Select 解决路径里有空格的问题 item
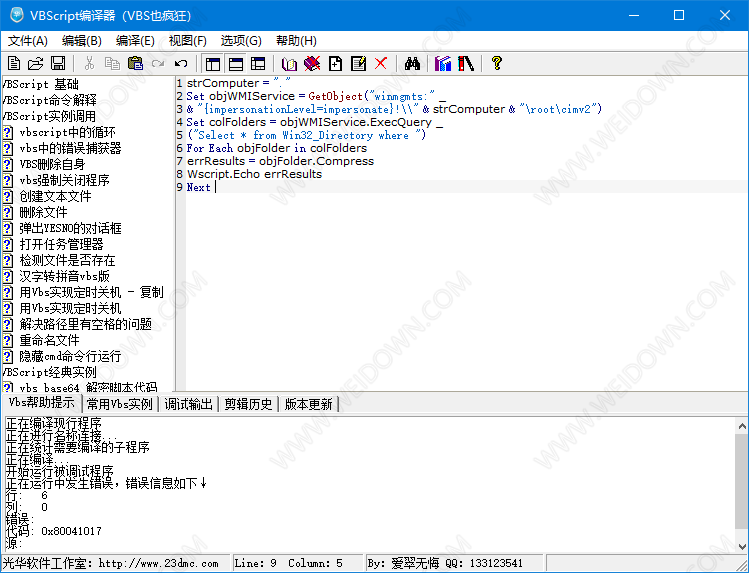This screenshot has height=573, width=749. coord(86,324)
